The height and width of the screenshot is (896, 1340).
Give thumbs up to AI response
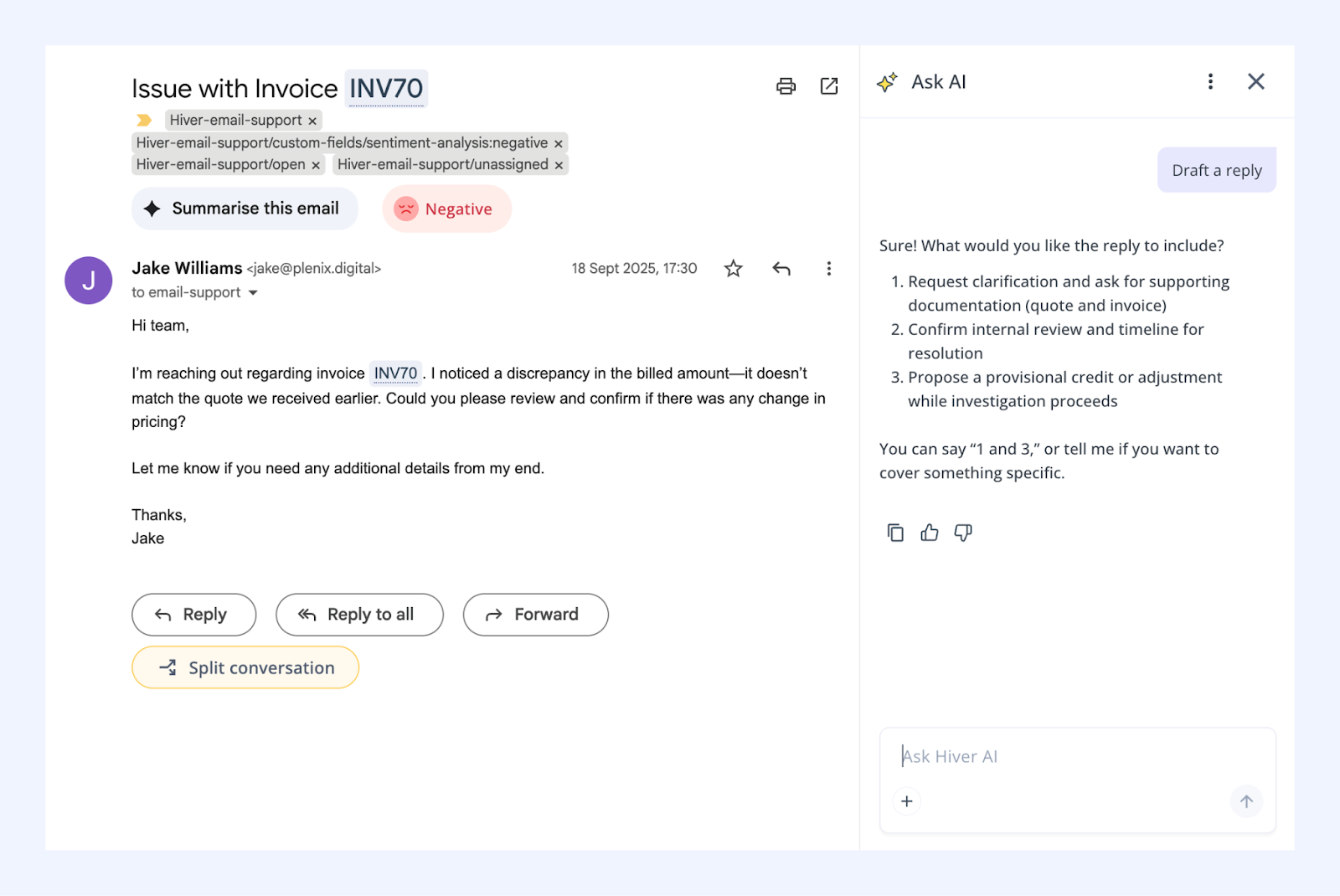pos(930,533)
